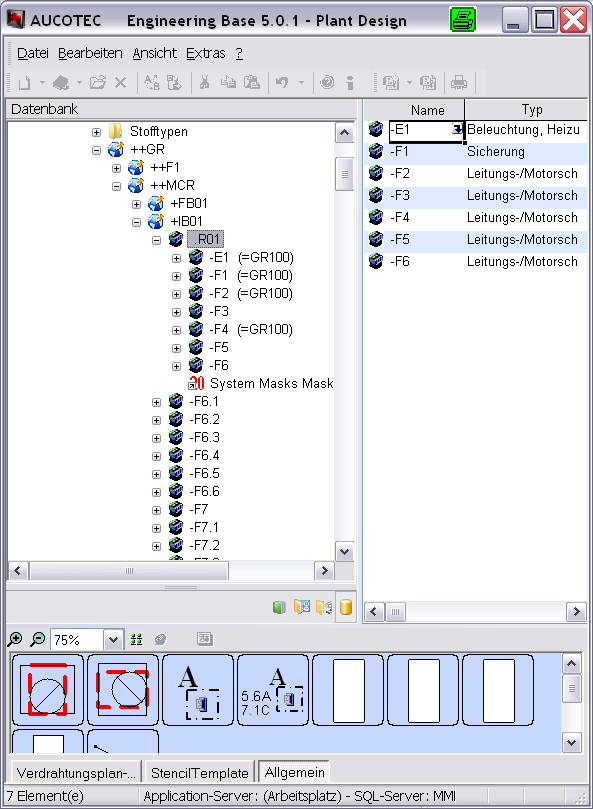The height and width of the screenshot is (809, 593).
Task: Click the yellow database cylinder icon
Action: pos(346,607)
